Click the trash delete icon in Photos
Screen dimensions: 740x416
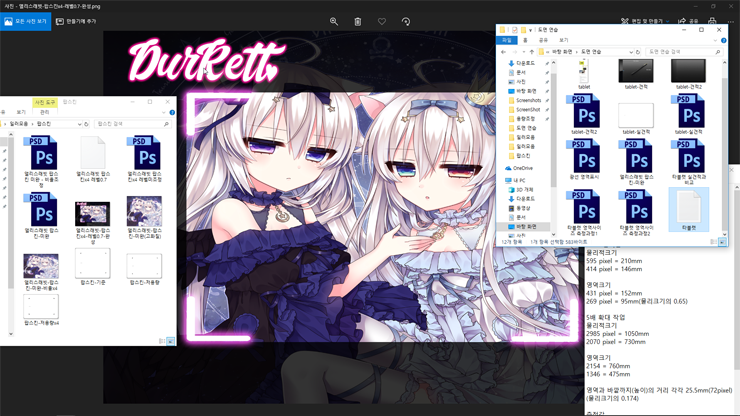pyautogui.click(x=358, y=22)
